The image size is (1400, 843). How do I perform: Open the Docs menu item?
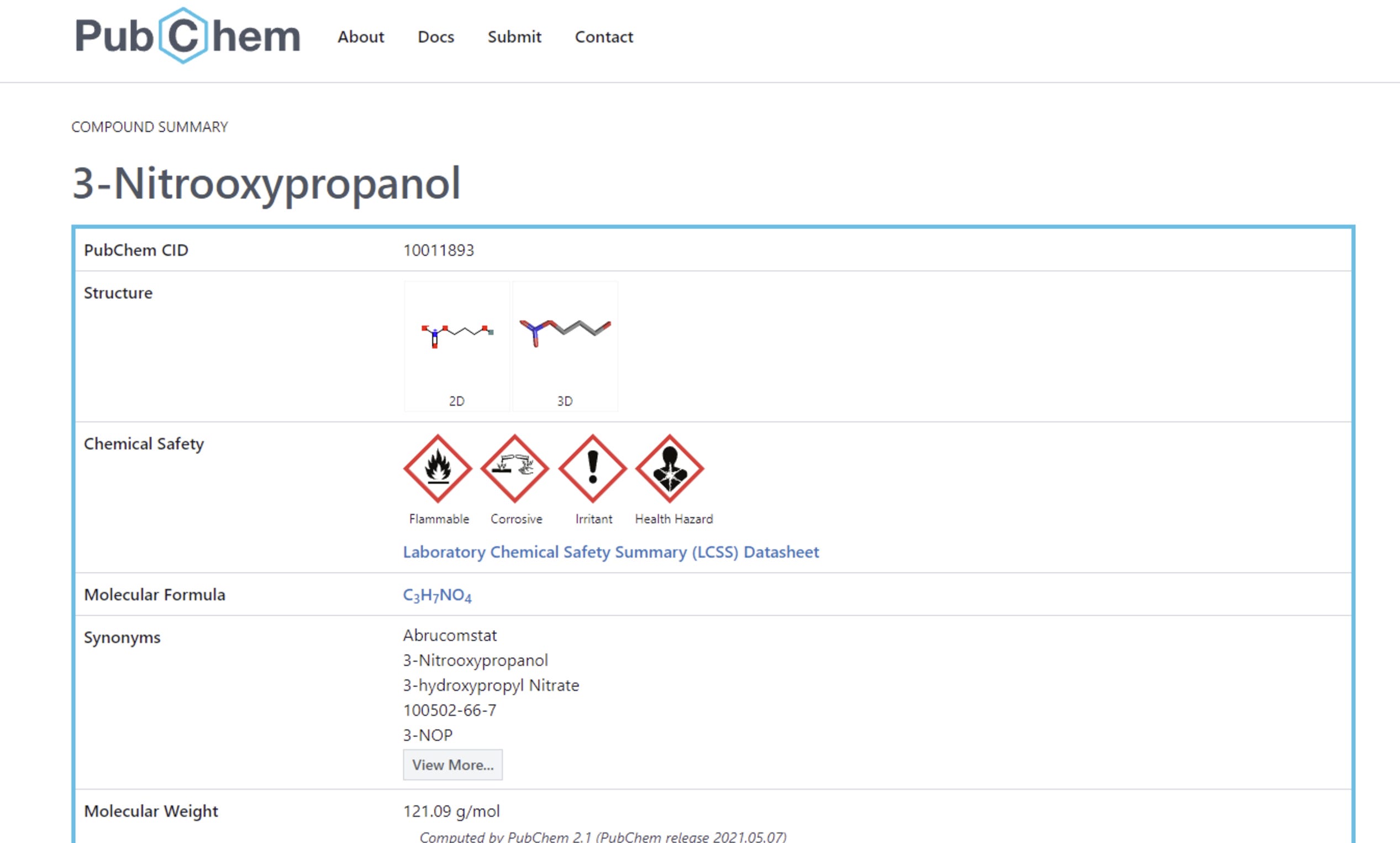click(x=436, y=37)
